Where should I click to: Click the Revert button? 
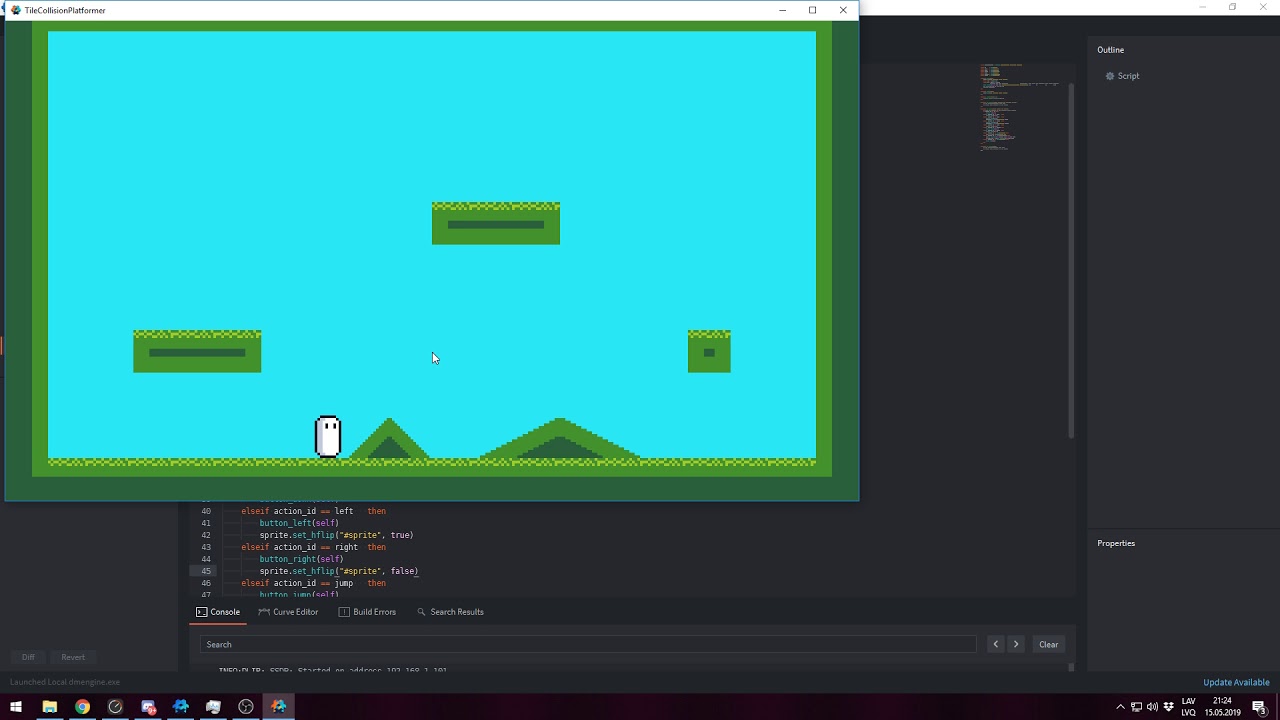pos(73,657)
